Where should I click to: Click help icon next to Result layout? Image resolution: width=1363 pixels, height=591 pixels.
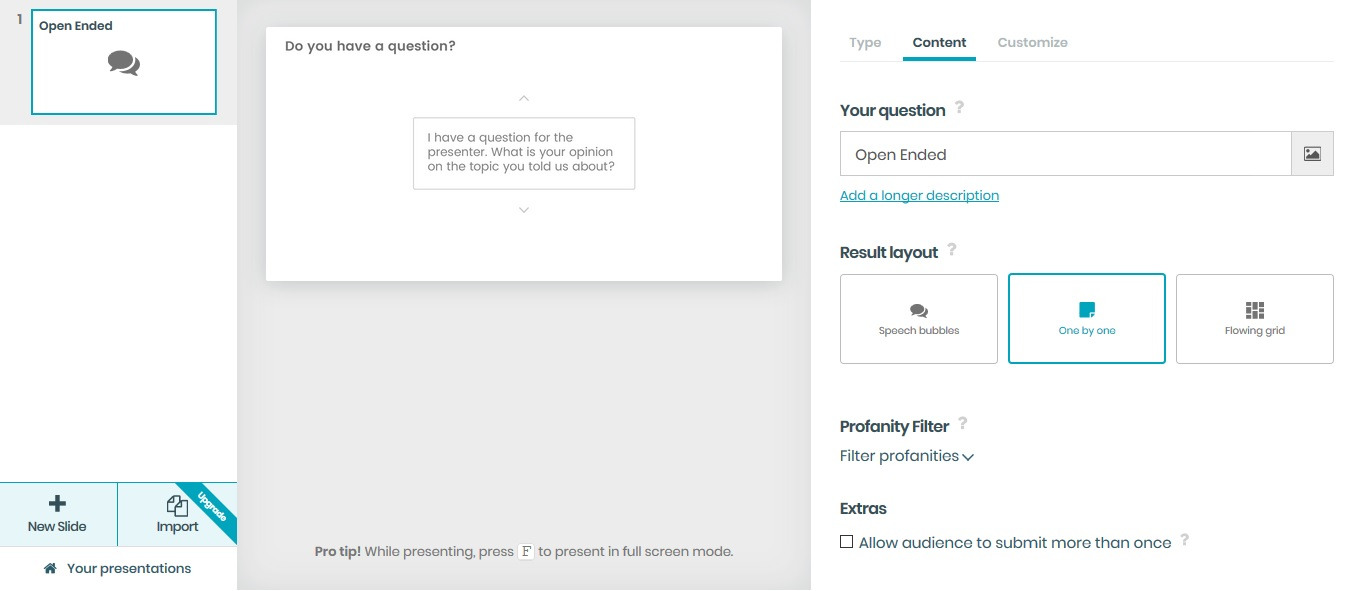tap(951, 249)
